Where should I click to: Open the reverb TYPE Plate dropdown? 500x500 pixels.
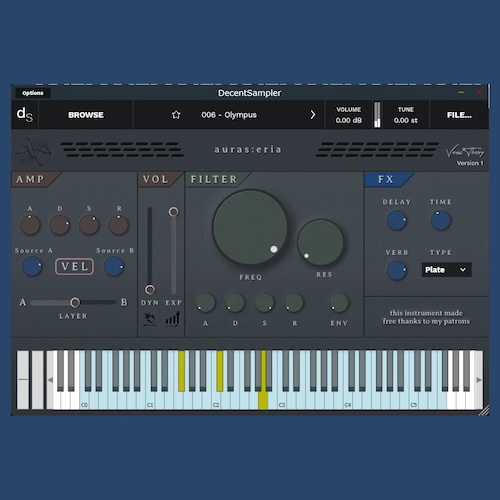[x=446, y=270]
